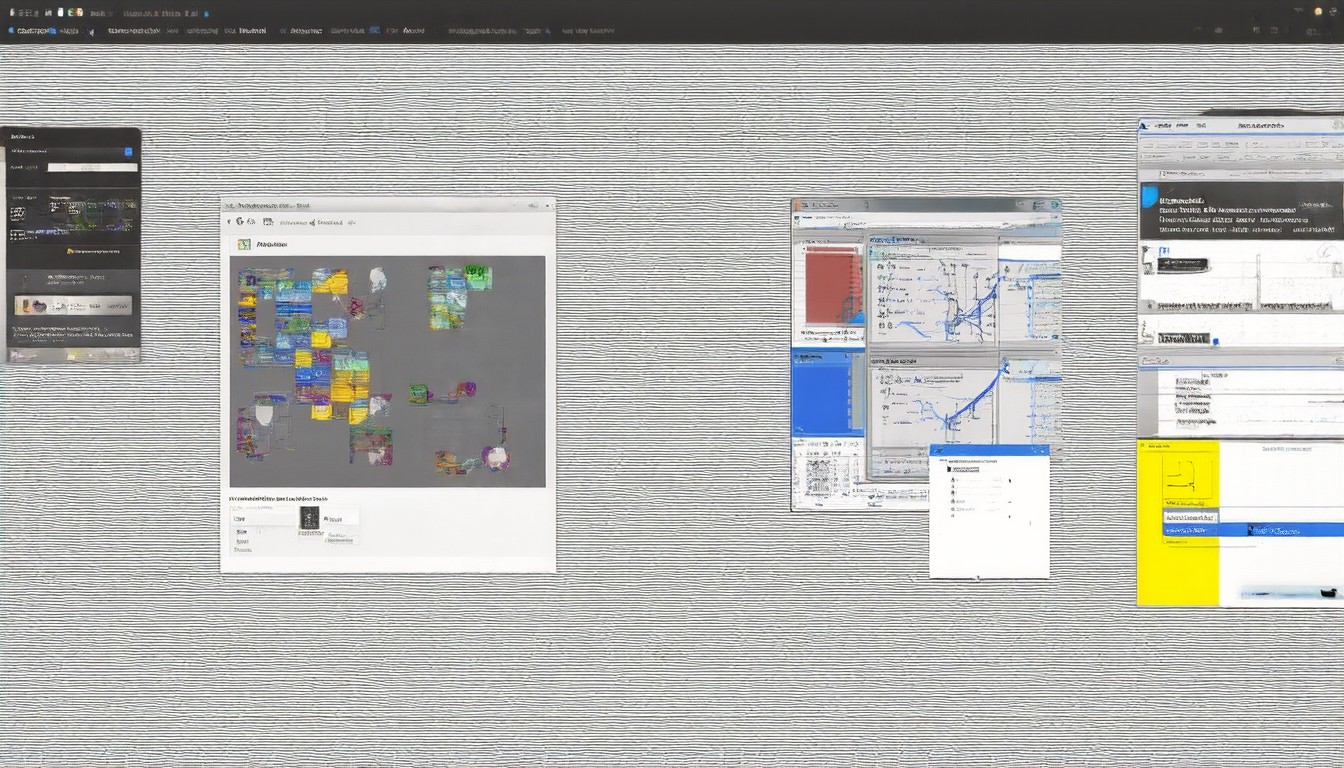Select the solid blue panel in the graph window
1344x768 pixels.
coord(828,391)
